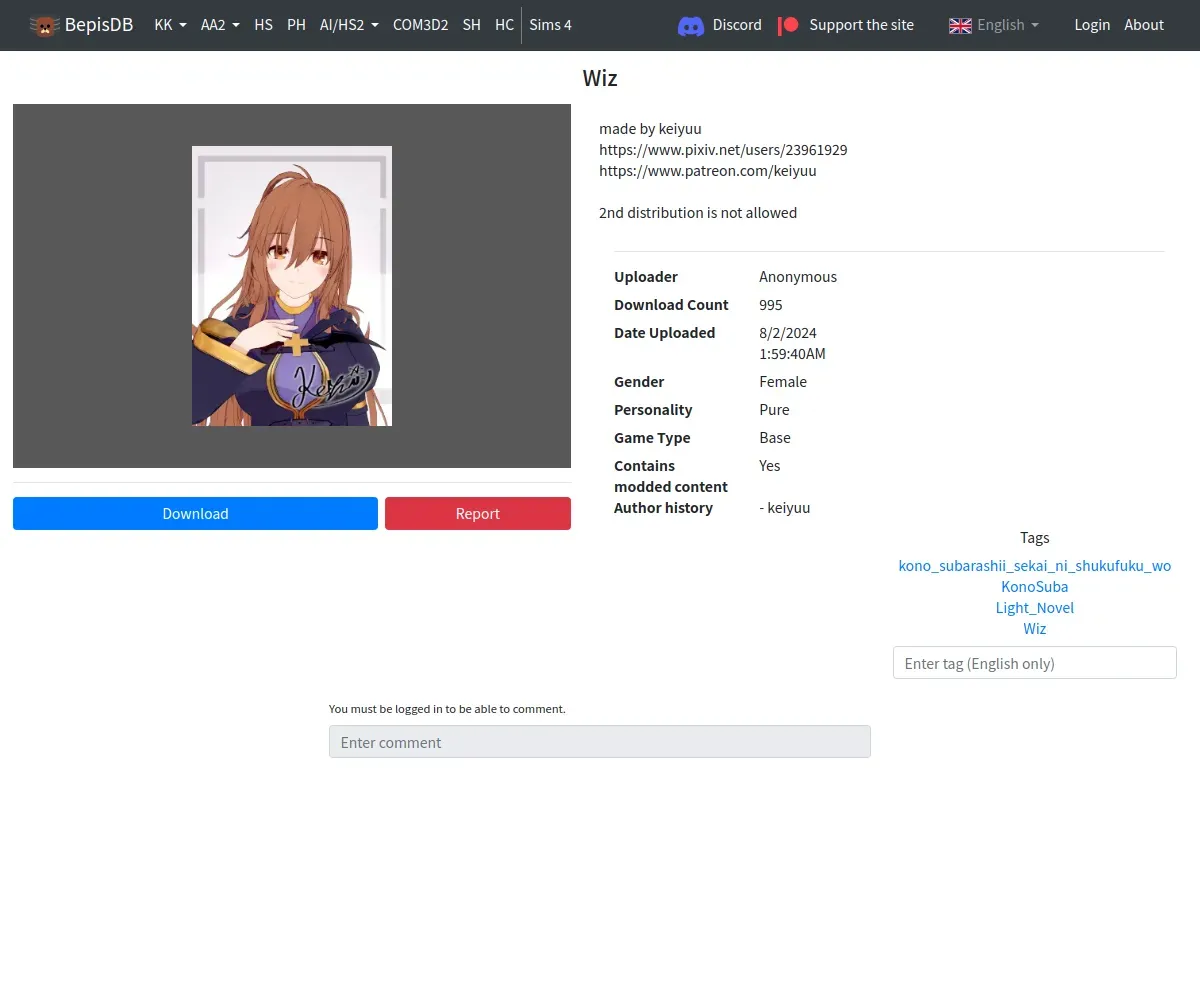
Task: Click the patreon.com/keiyuu URL text
Action: pos(708,171)
